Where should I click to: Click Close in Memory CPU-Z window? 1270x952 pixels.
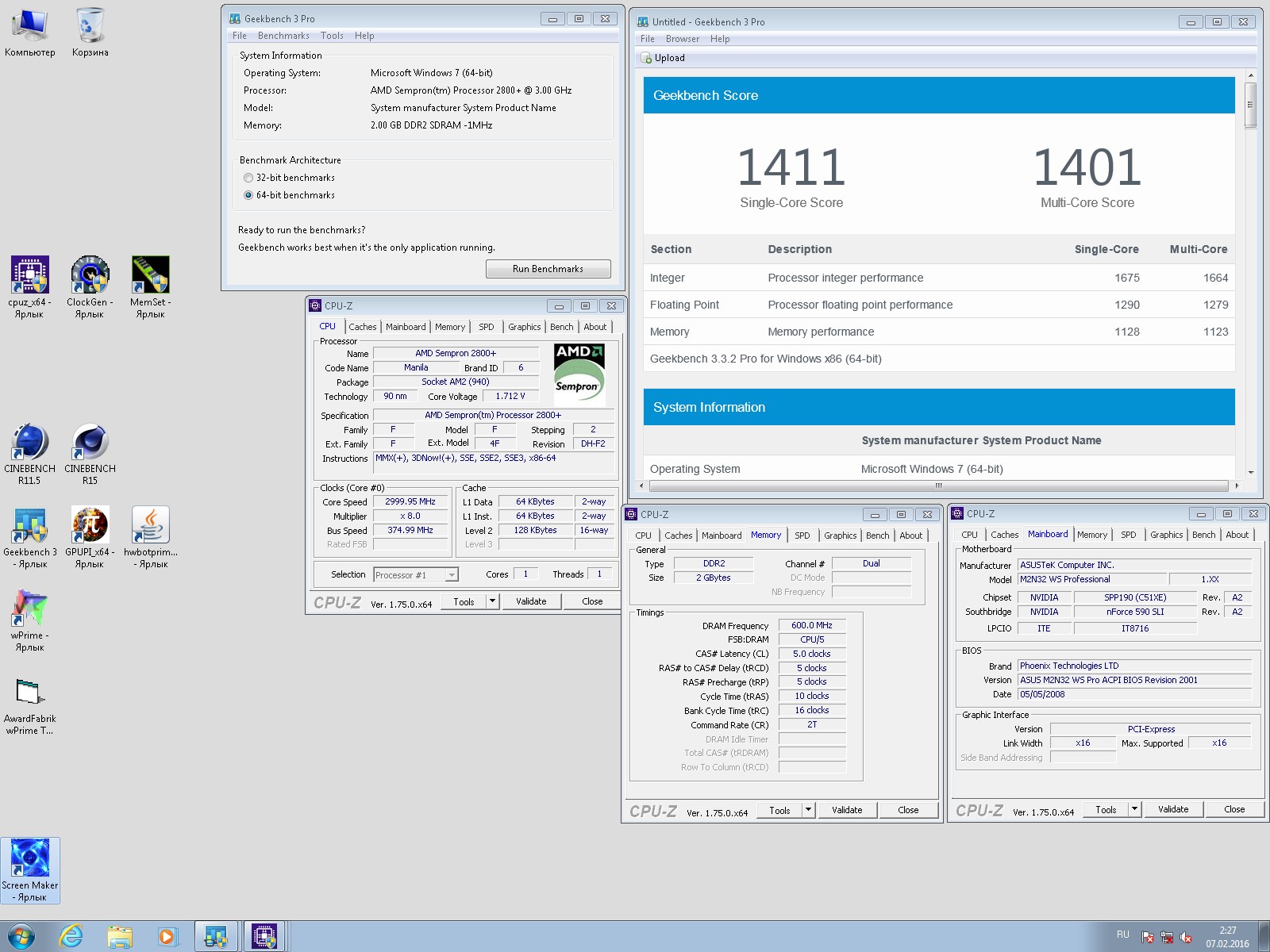(x=908, y=810)
